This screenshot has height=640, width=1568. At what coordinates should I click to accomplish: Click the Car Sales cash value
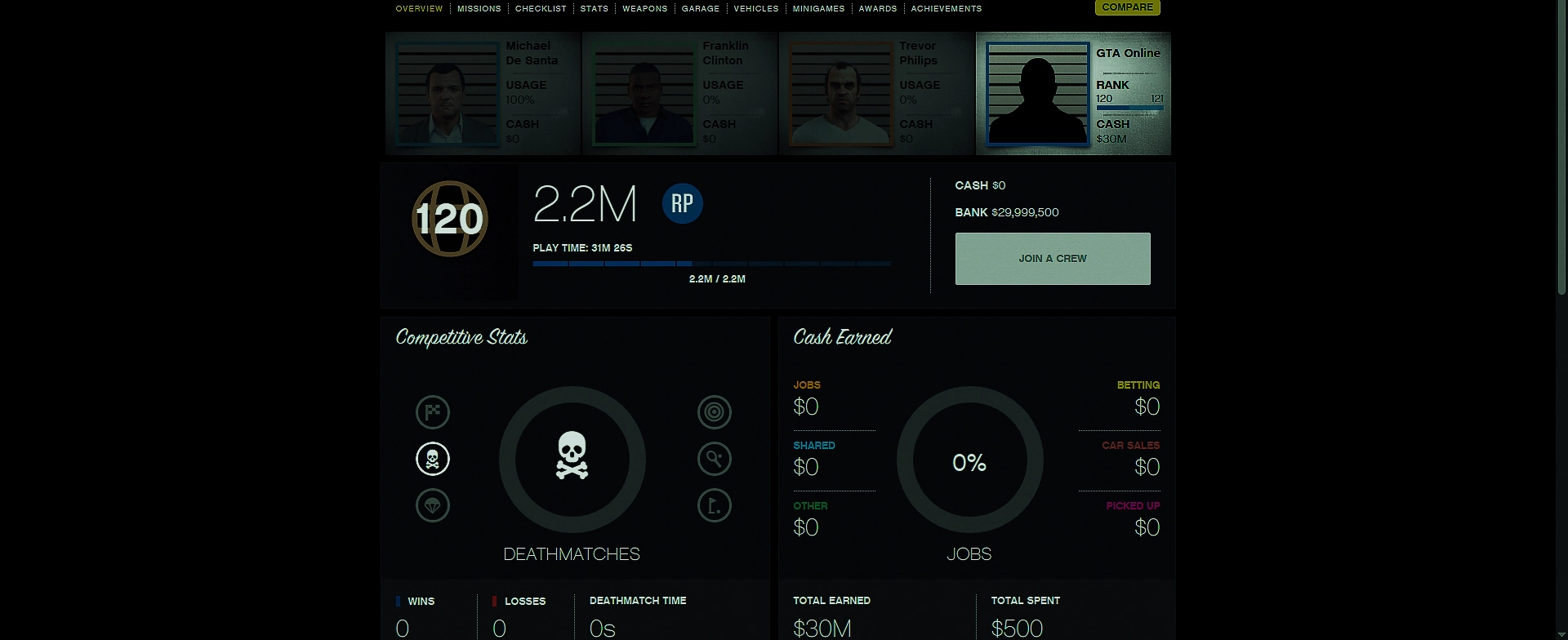[1147, 467]
